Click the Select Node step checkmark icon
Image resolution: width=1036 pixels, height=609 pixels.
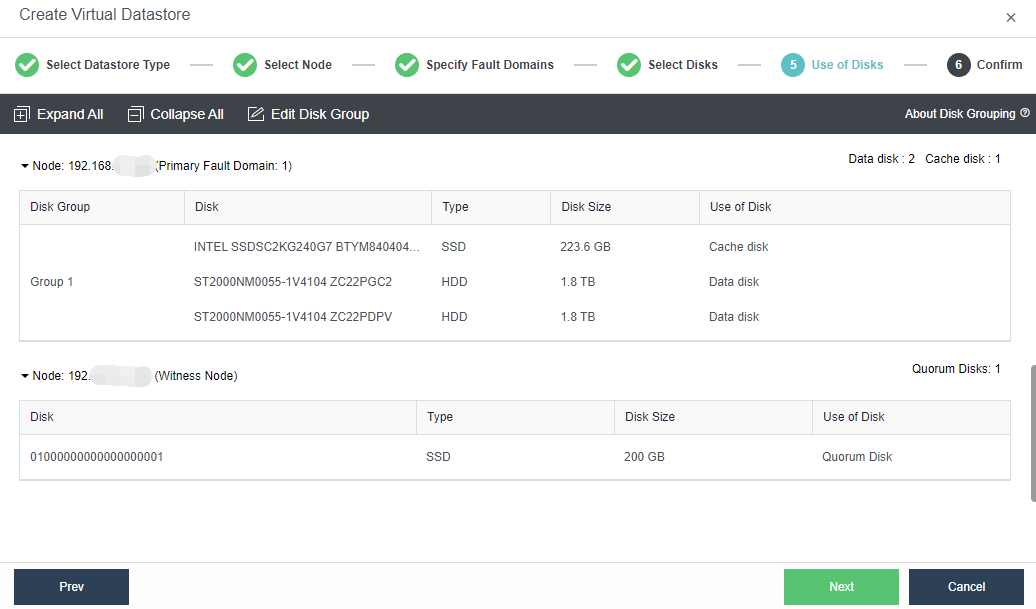point(245,65)
